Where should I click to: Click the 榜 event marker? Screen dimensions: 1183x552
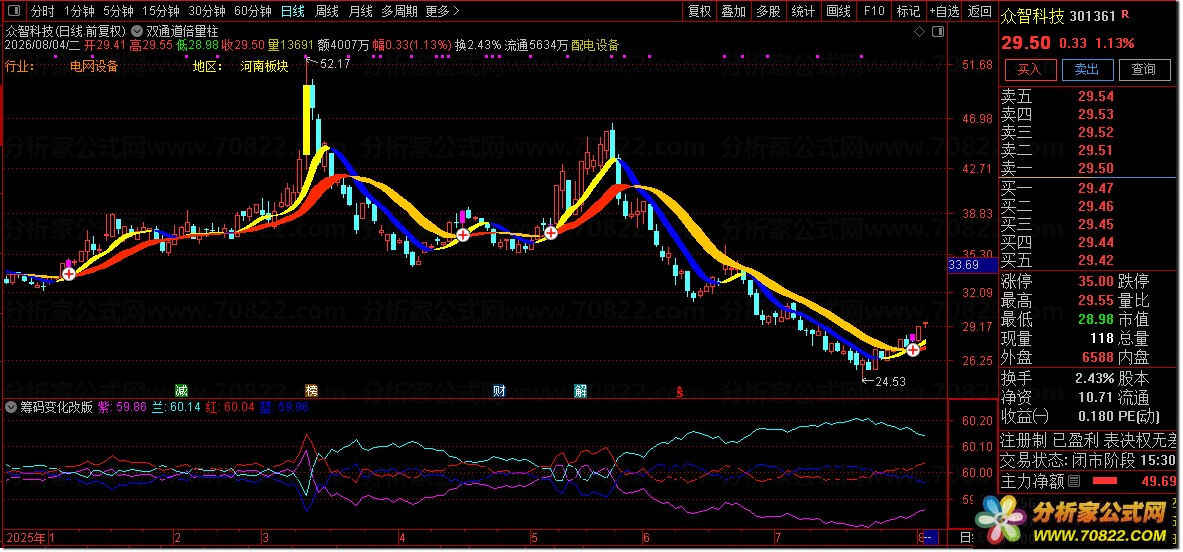pyautogui.click(x=312, y=391)
